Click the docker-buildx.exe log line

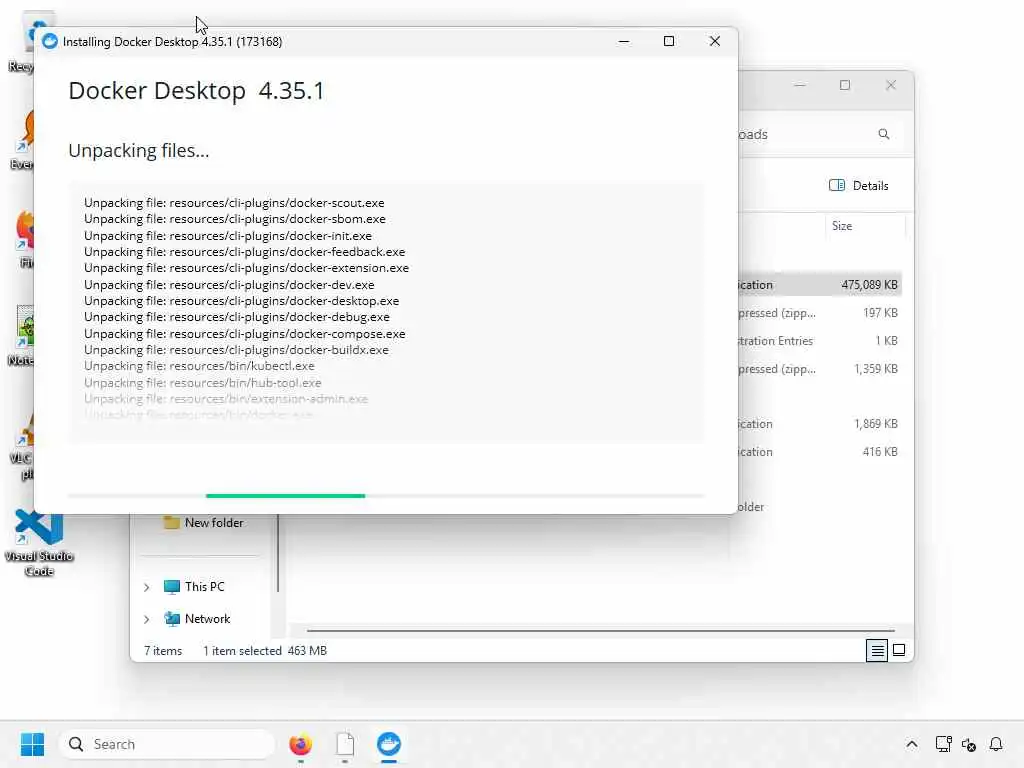(x=236, y=350)
